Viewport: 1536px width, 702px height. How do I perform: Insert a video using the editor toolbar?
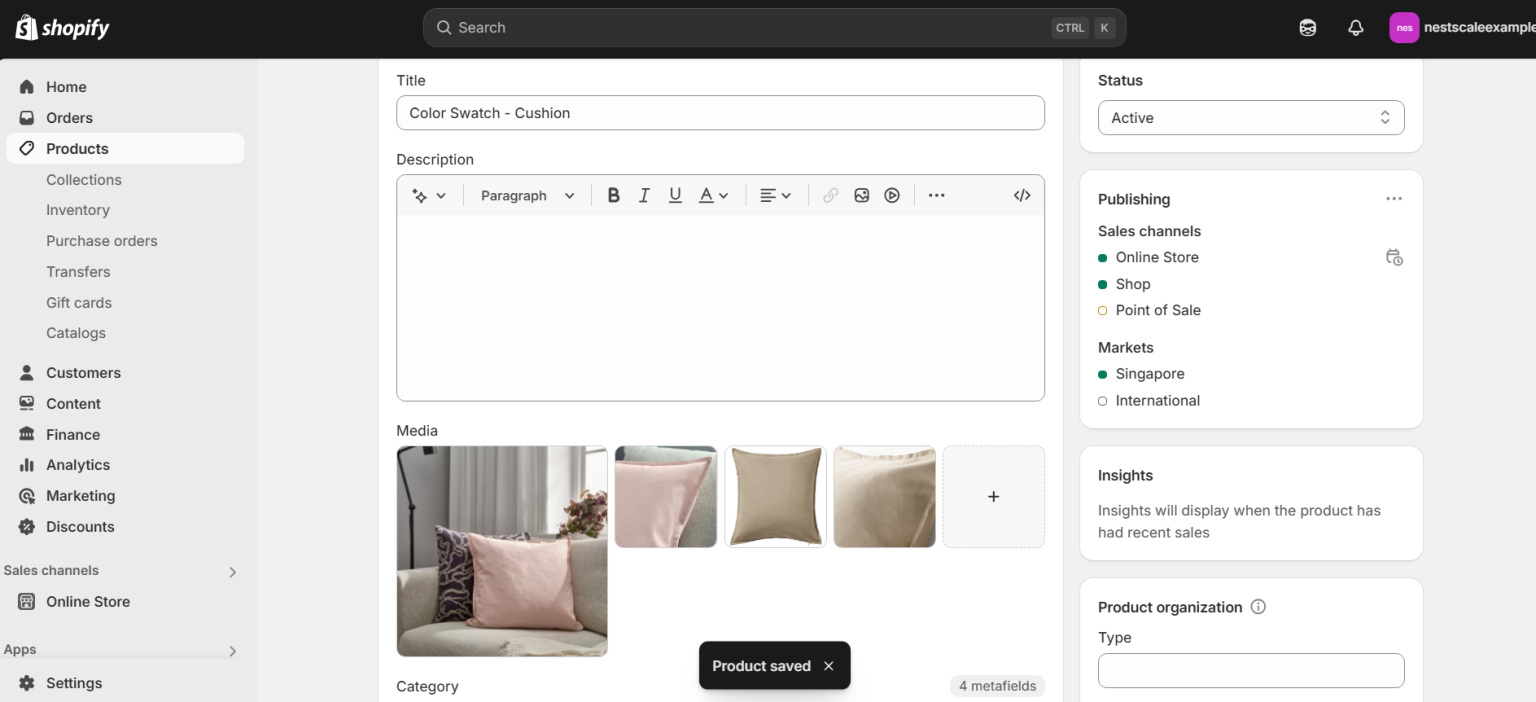[891, 195]
